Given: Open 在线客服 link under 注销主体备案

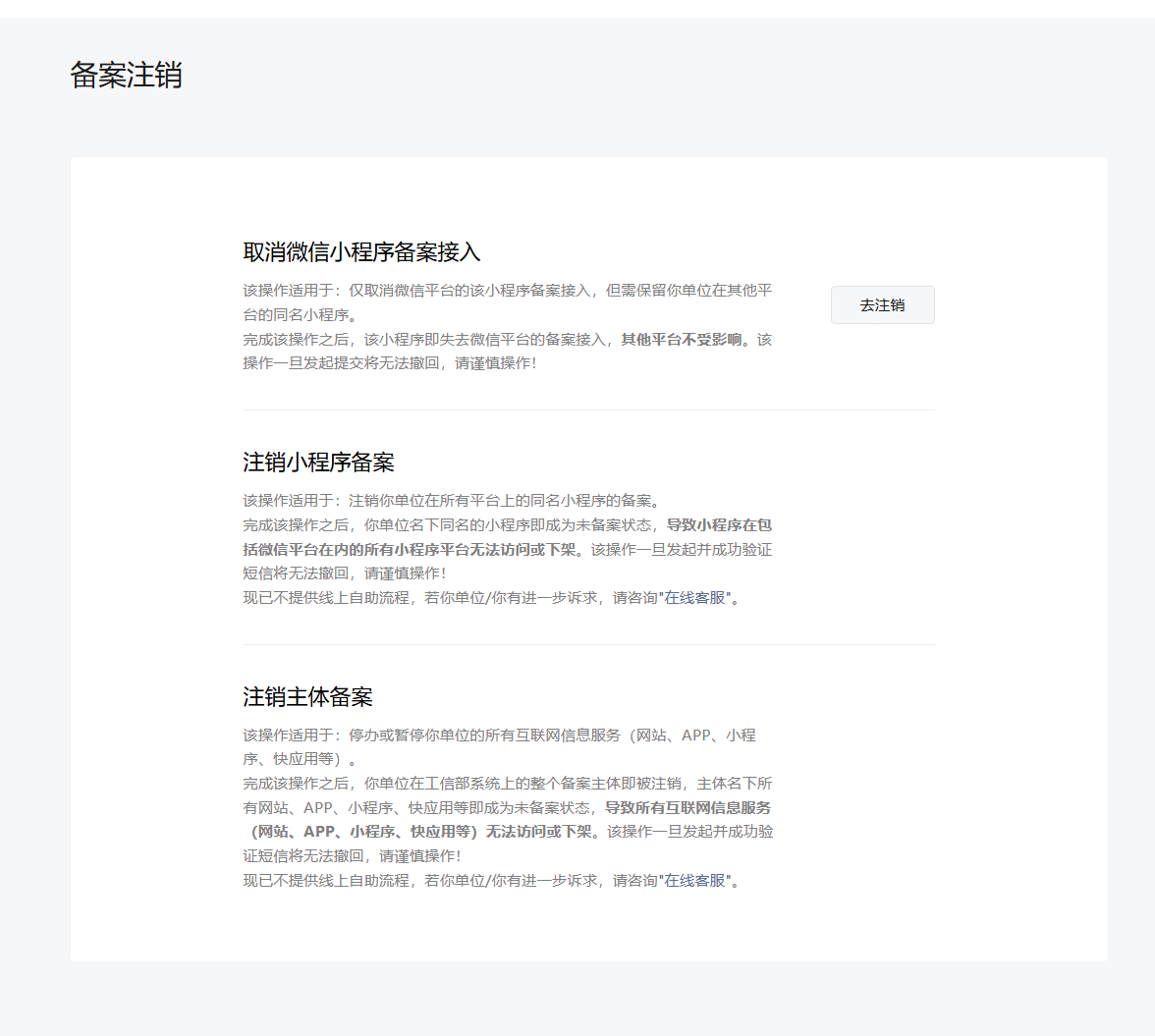Looking at the screenshot, I should [694, 881].
